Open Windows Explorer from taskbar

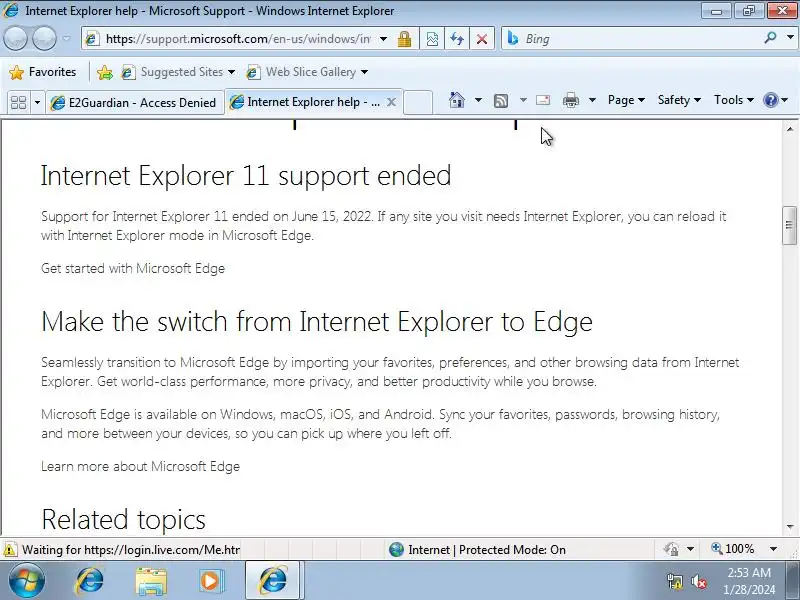pyautogui.click(x=151, y=581)
